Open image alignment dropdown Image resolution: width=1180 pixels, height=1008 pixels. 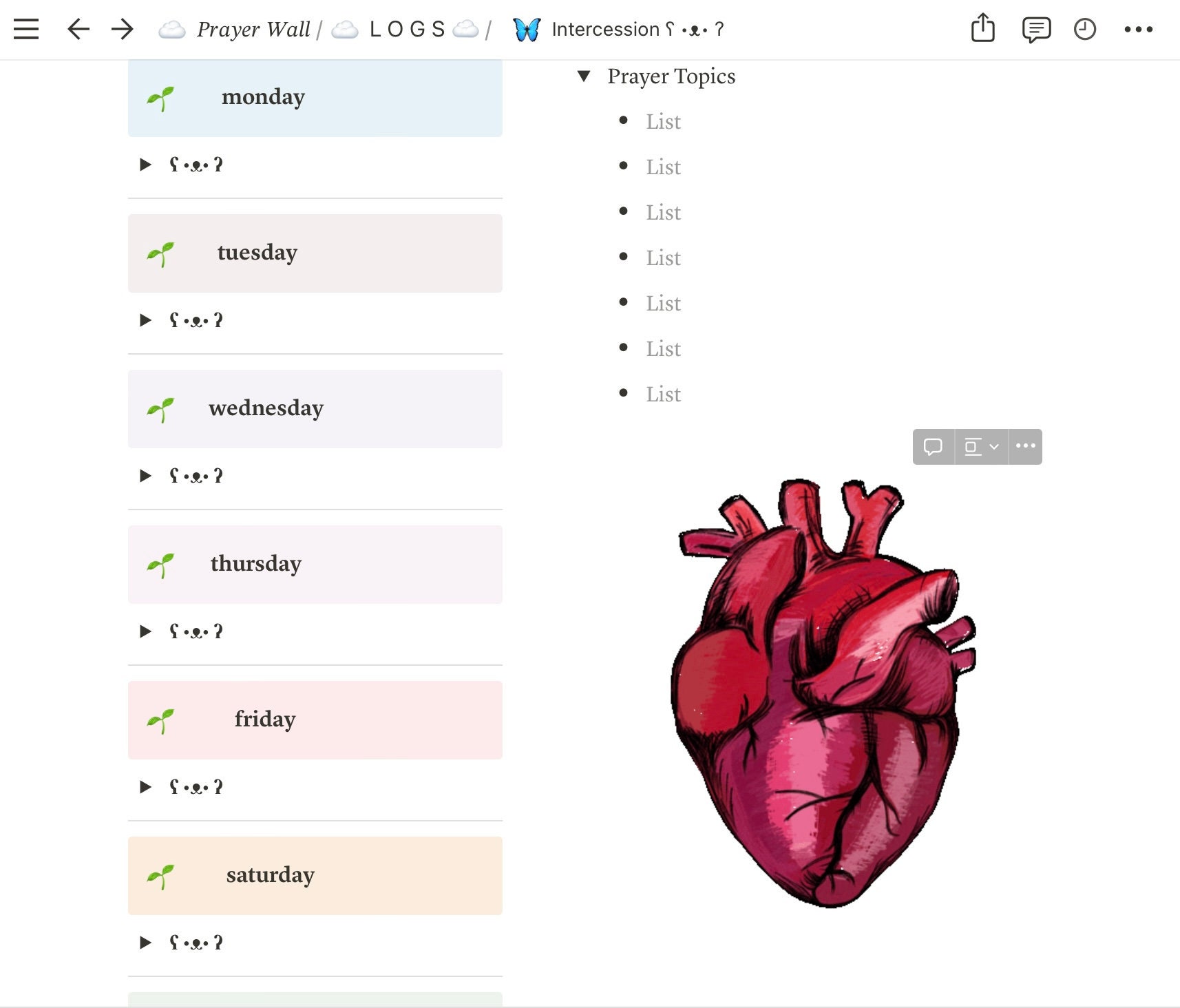[x=981, y=447]
